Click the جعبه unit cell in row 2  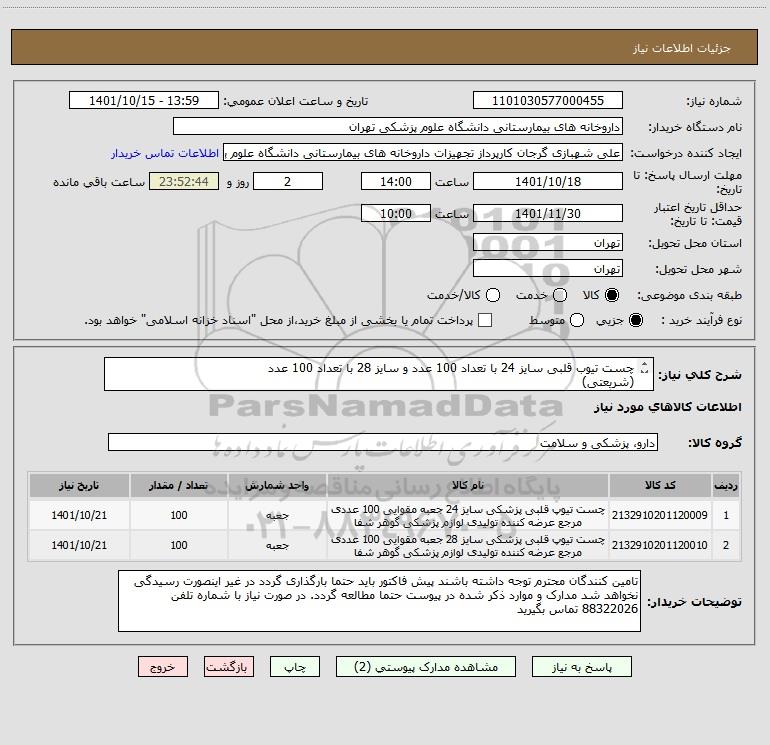click(277, 546)
